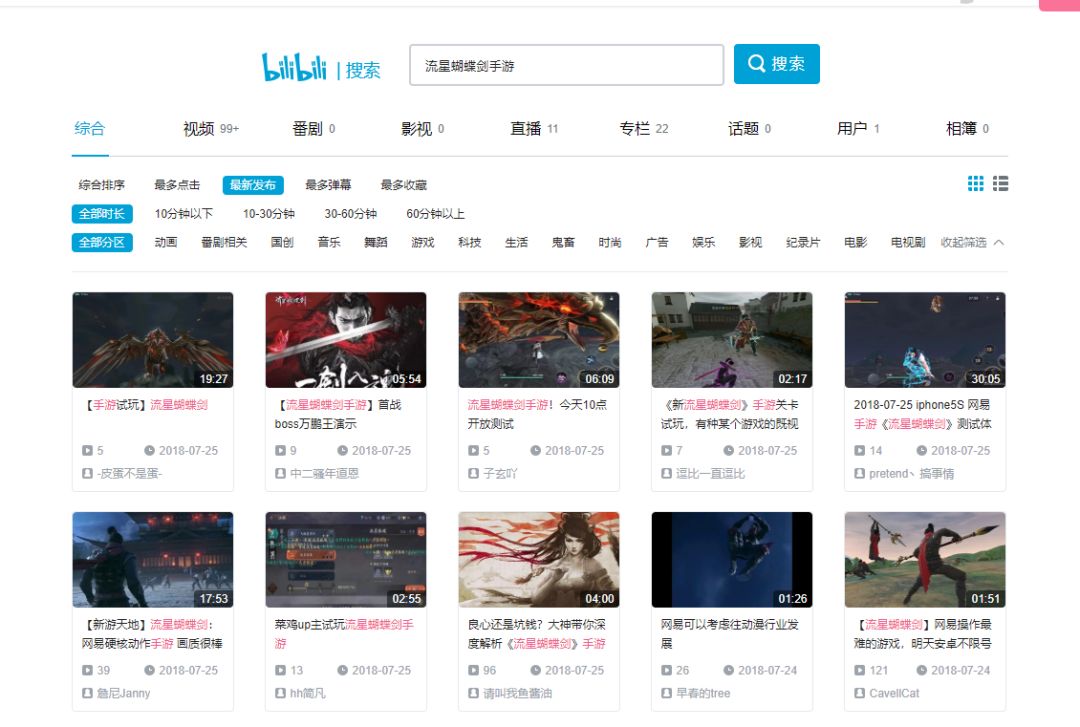Sort results by 最多收藏
The image size is (1080, 727).
404,185
